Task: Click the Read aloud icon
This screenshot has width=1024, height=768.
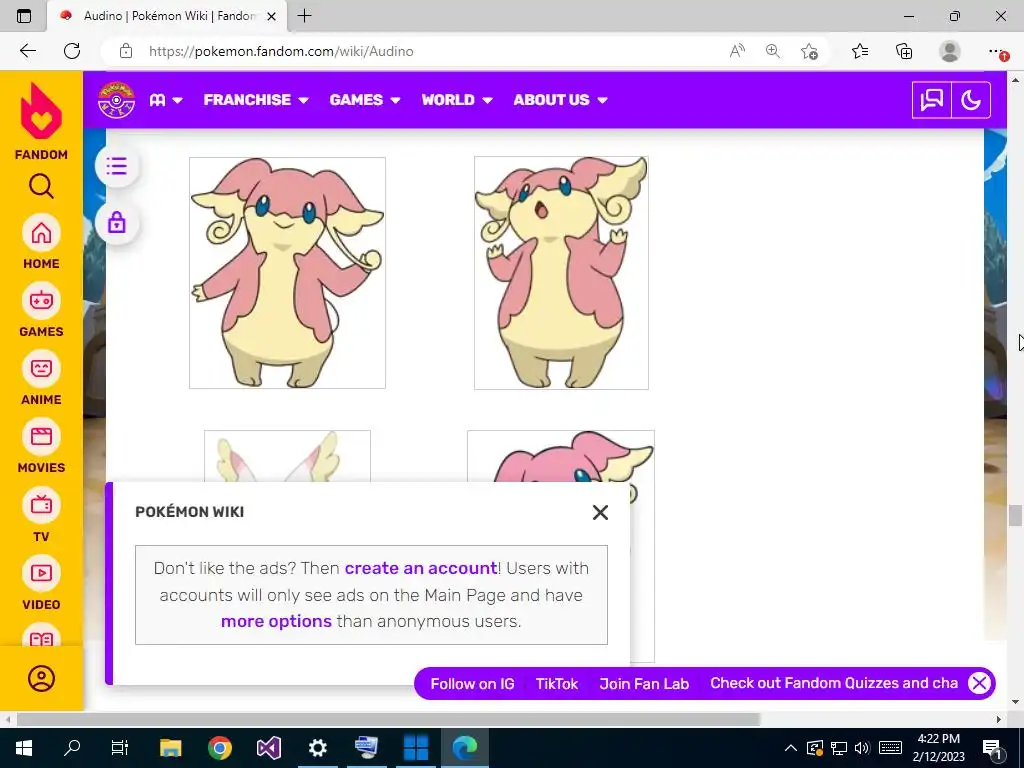Action: [737, 51]
